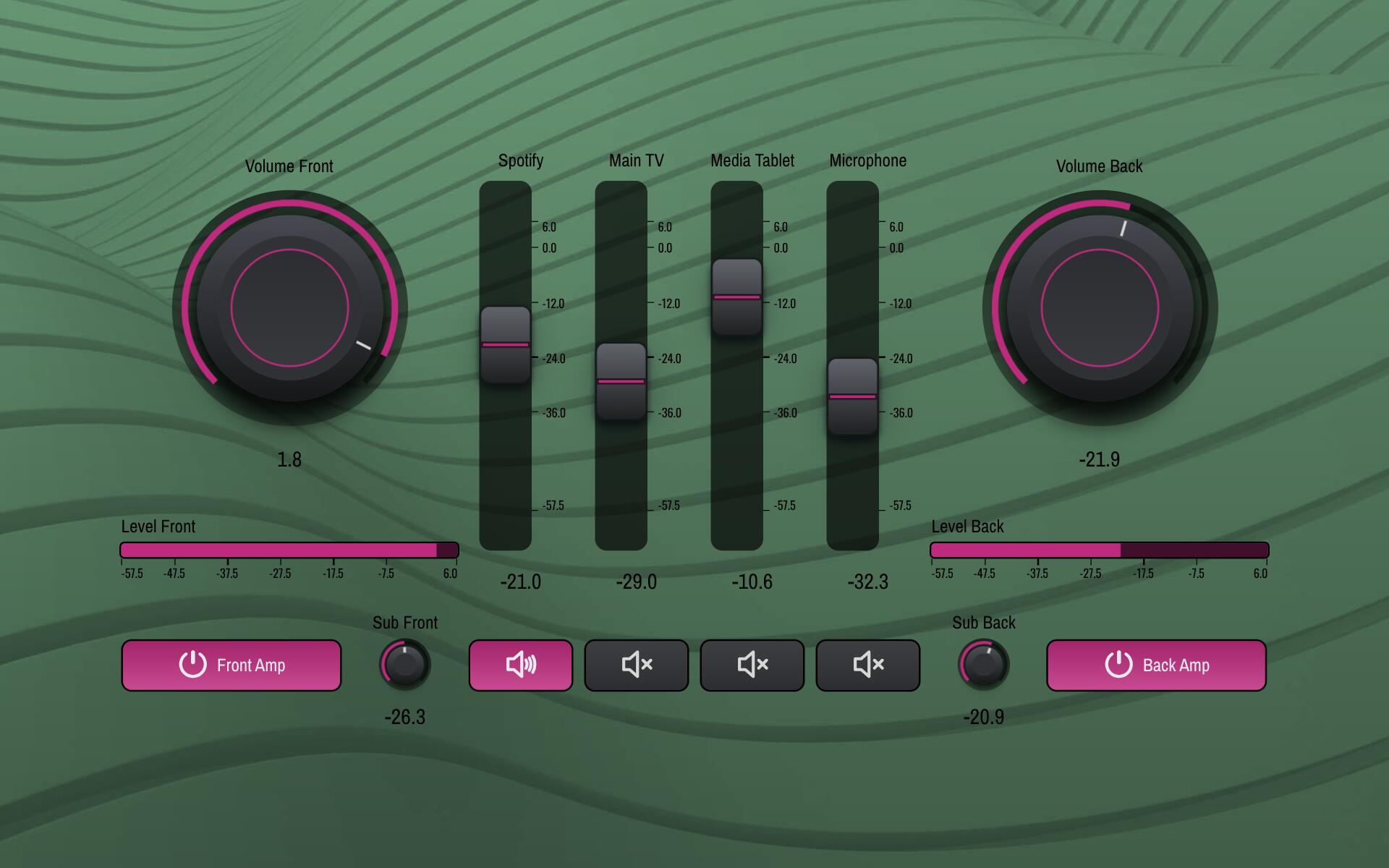Viewport: 1389px width, 868px height.
Task: Click the Sub Front small knob
Action: pos(405,664)
